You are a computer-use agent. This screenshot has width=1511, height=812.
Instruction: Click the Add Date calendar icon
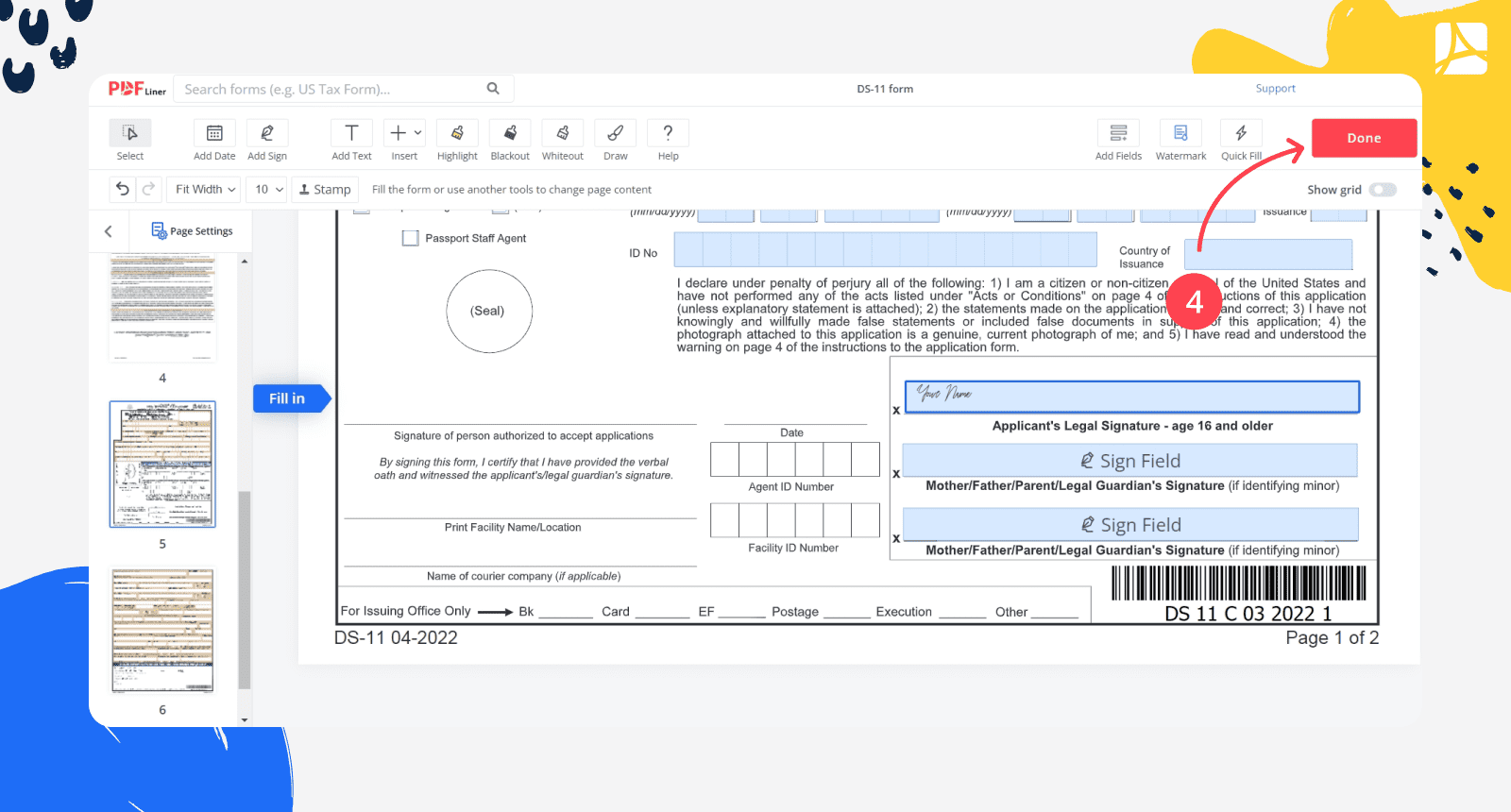214,133
